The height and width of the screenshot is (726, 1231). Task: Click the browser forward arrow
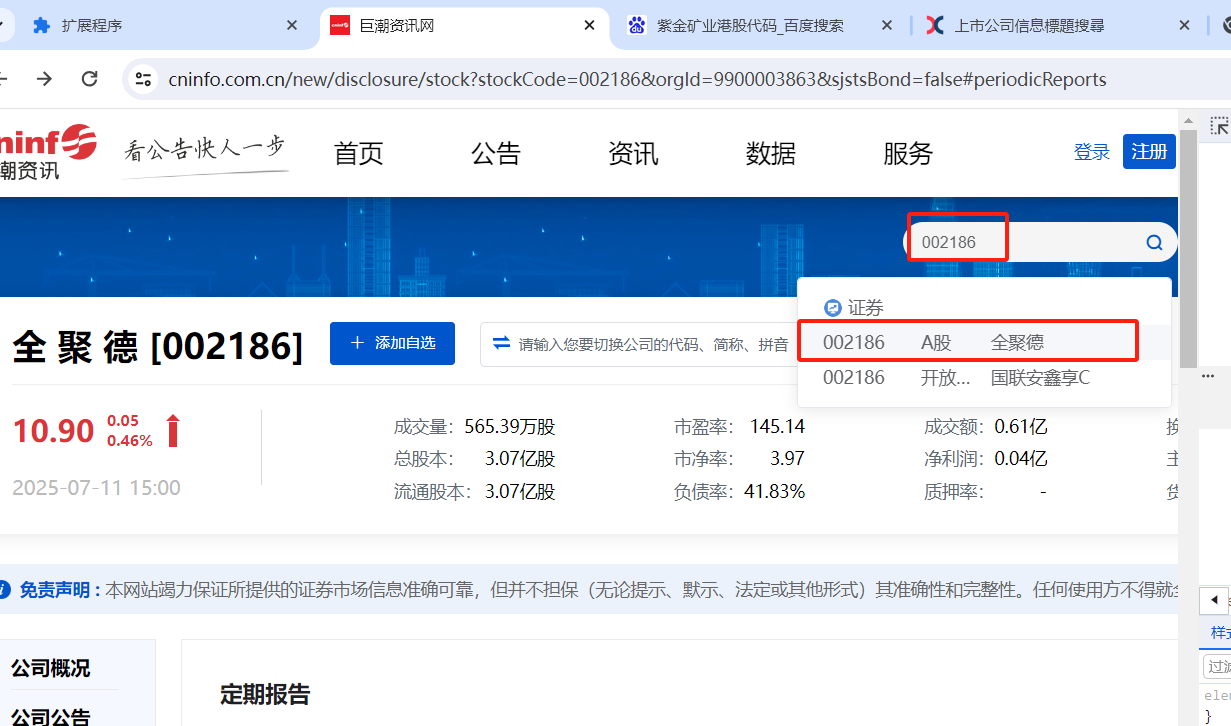point(44,79)
